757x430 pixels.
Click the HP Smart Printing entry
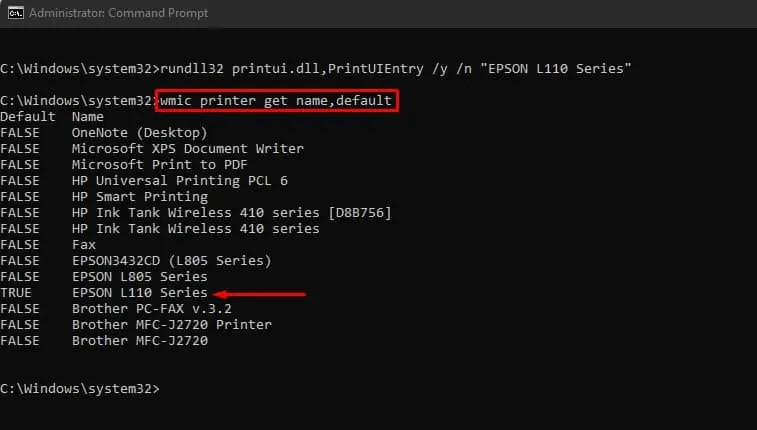[x=139, y=197]
